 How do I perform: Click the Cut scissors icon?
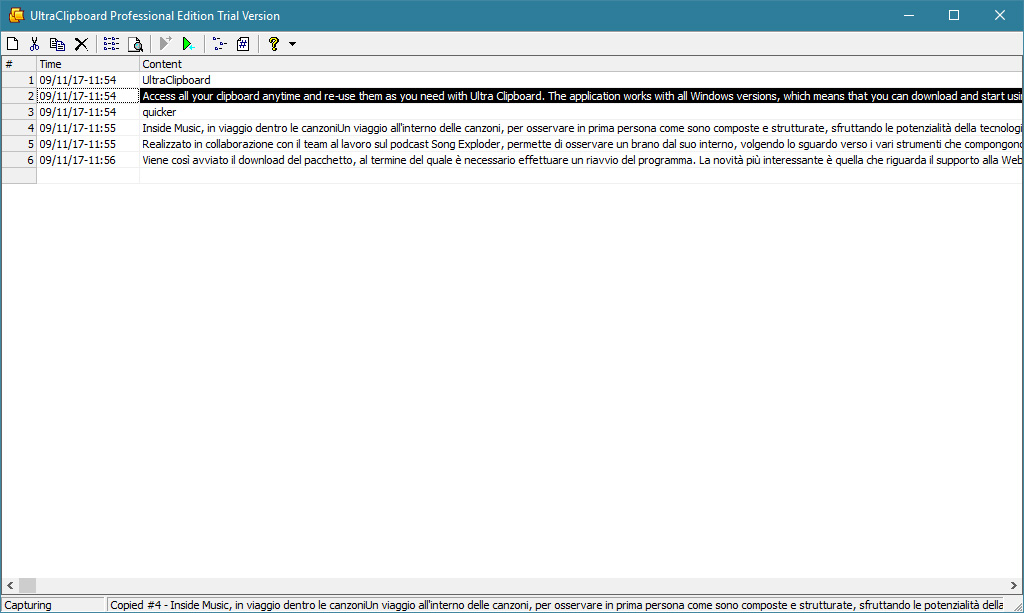click(34, 44)
